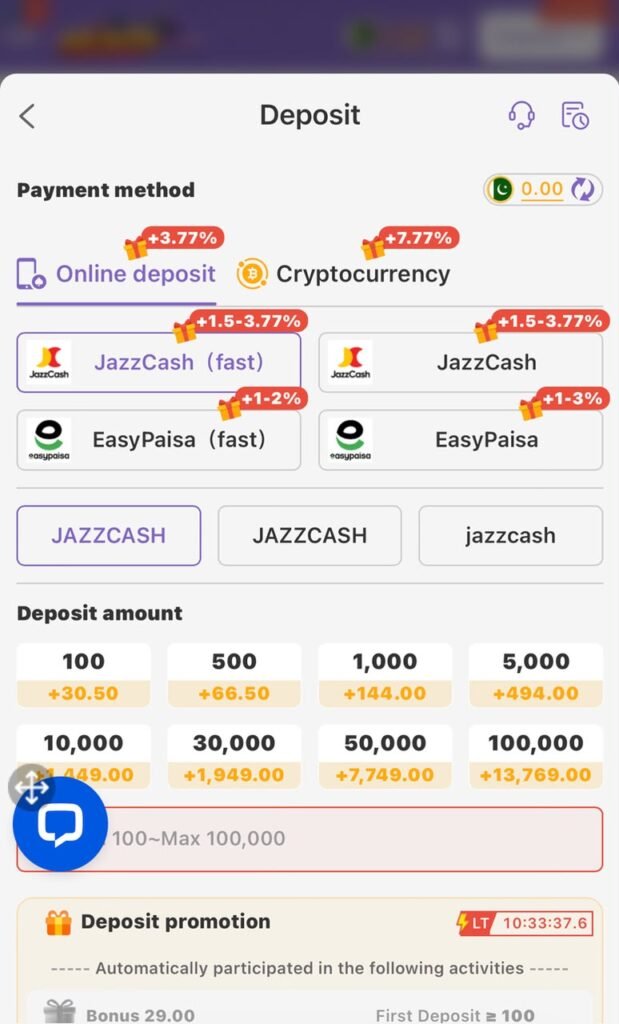
Task: Click the deposit amount input field
Action: pos(310,839)
